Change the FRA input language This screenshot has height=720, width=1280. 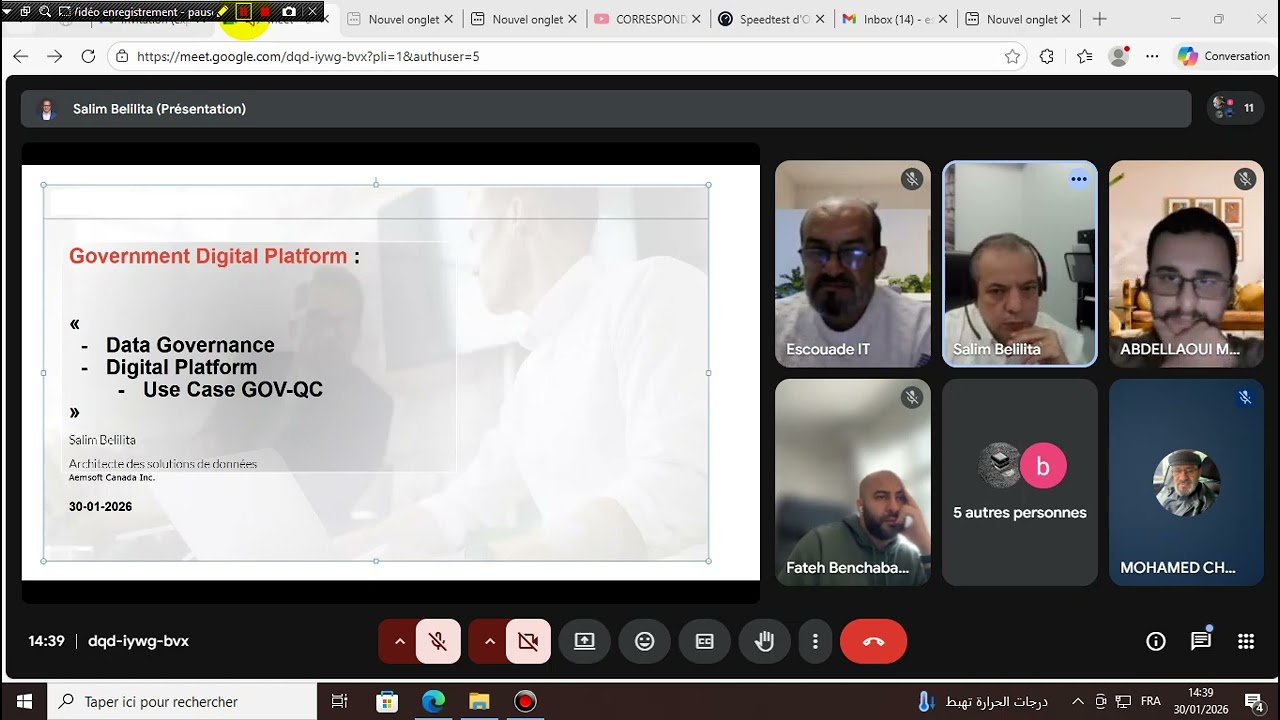coord(1151,702)
